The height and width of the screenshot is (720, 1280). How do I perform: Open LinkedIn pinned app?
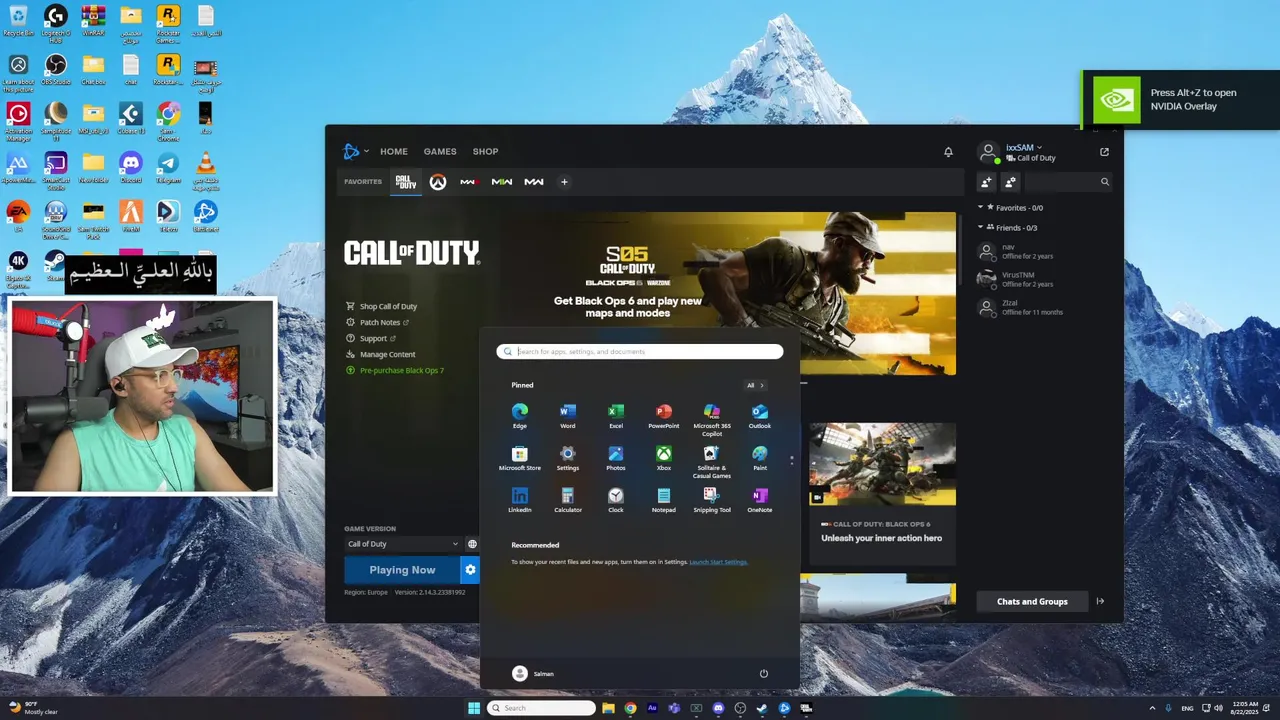tap(520, 500)
